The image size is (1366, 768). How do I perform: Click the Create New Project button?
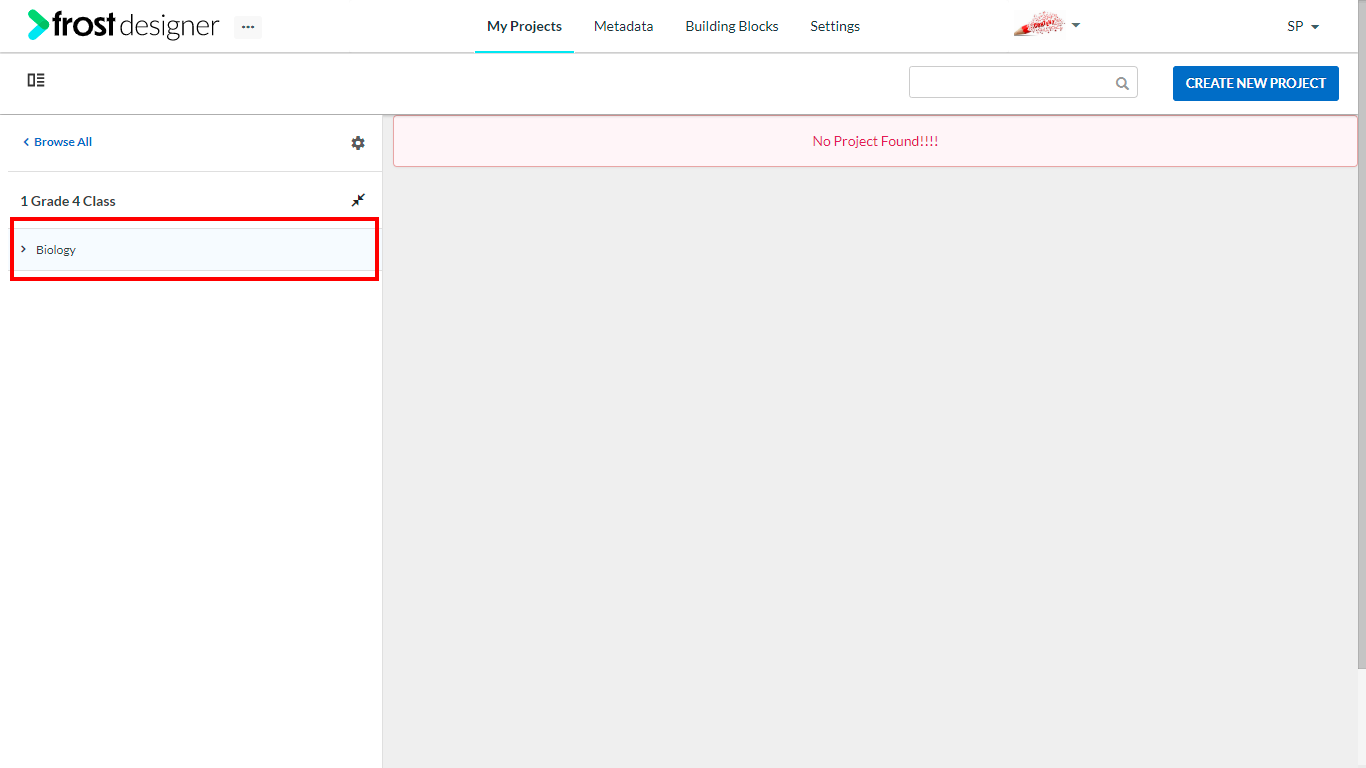click(1256, 83)
